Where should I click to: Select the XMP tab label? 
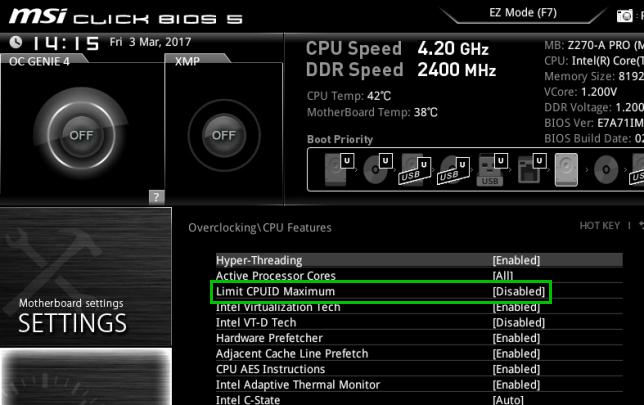pos(187,62)
